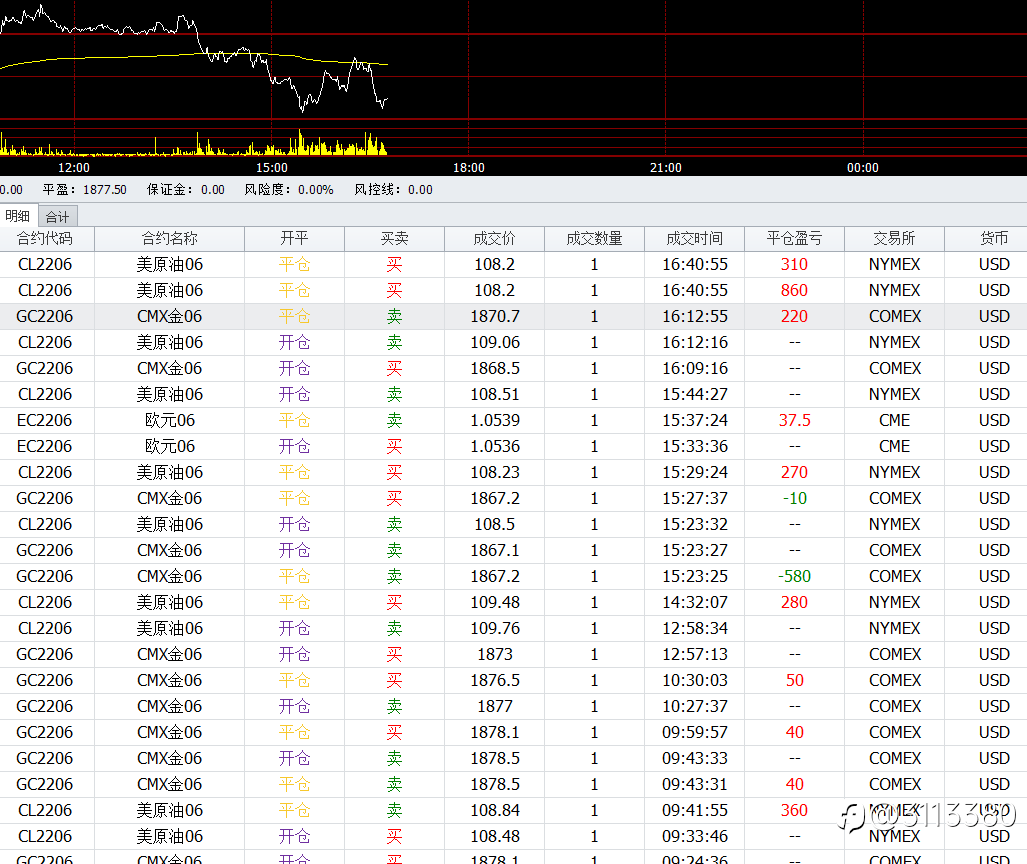The image size is (1027, 864).
Task: Click the 开平 column header
Action: (294, 239)
